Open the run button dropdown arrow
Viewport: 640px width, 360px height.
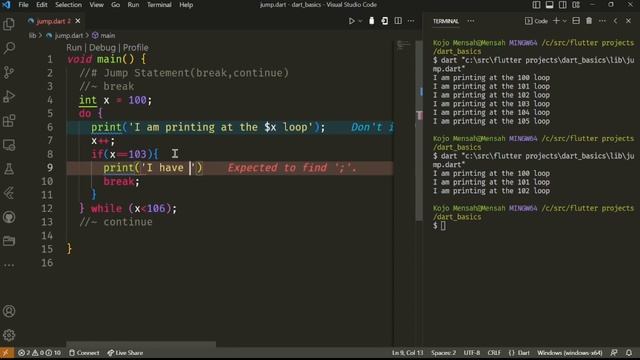coord(360,21)
